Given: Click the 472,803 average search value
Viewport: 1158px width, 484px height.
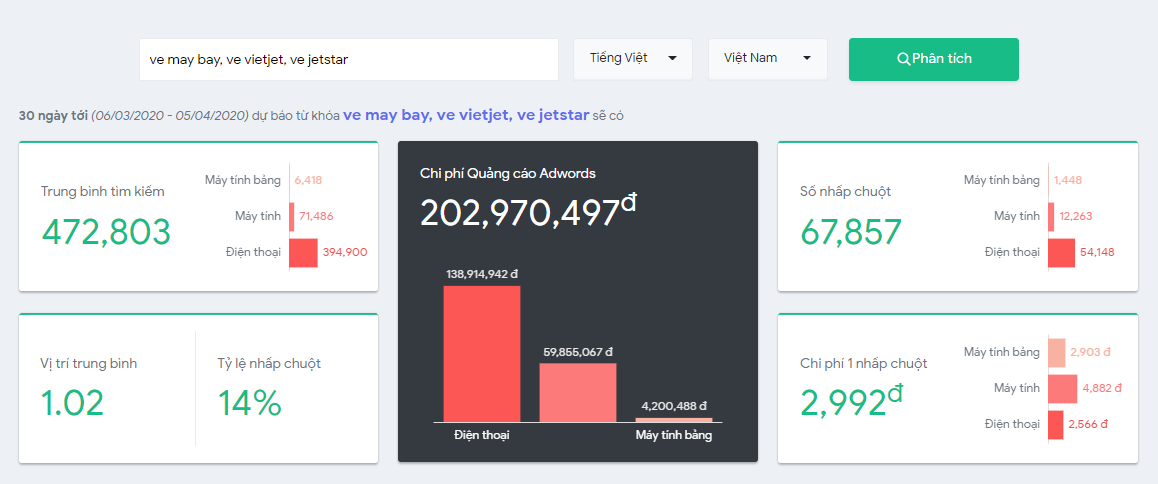Looking at the screenshot, I should tap(106, 232).
